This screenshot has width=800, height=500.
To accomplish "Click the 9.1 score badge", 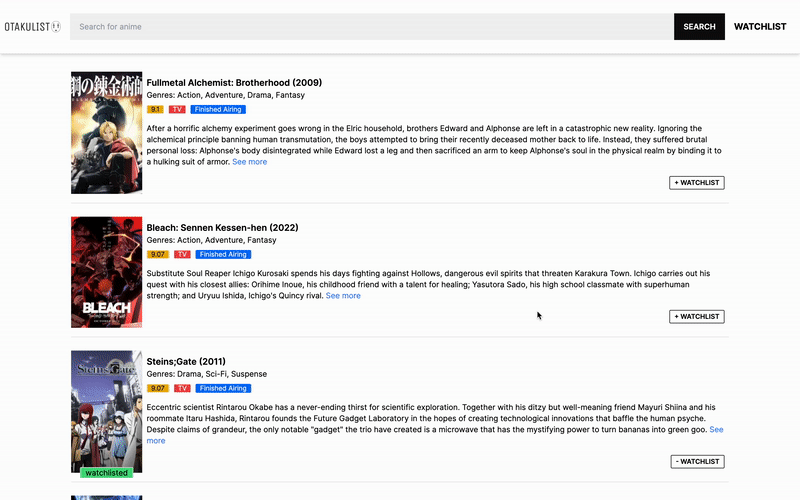I will [x=155, y=109].
